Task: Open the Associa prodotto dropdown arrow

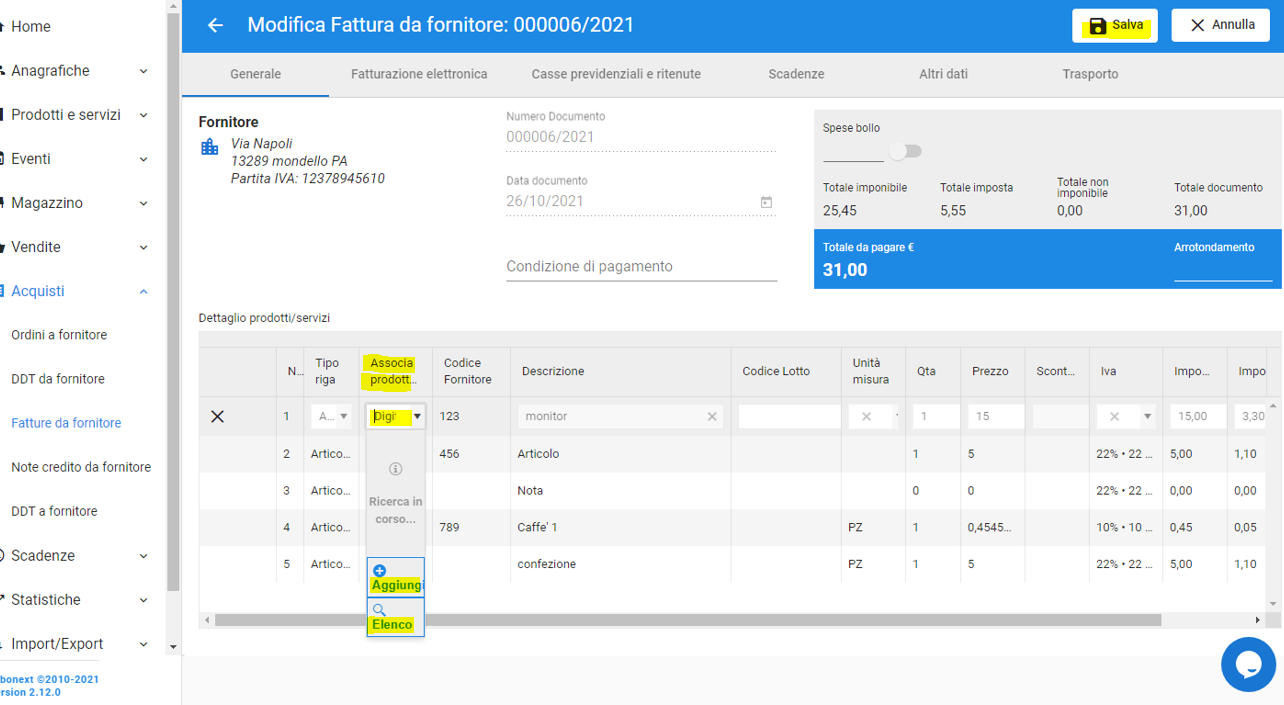Action: pyautogui.click(x=417, y=416)
